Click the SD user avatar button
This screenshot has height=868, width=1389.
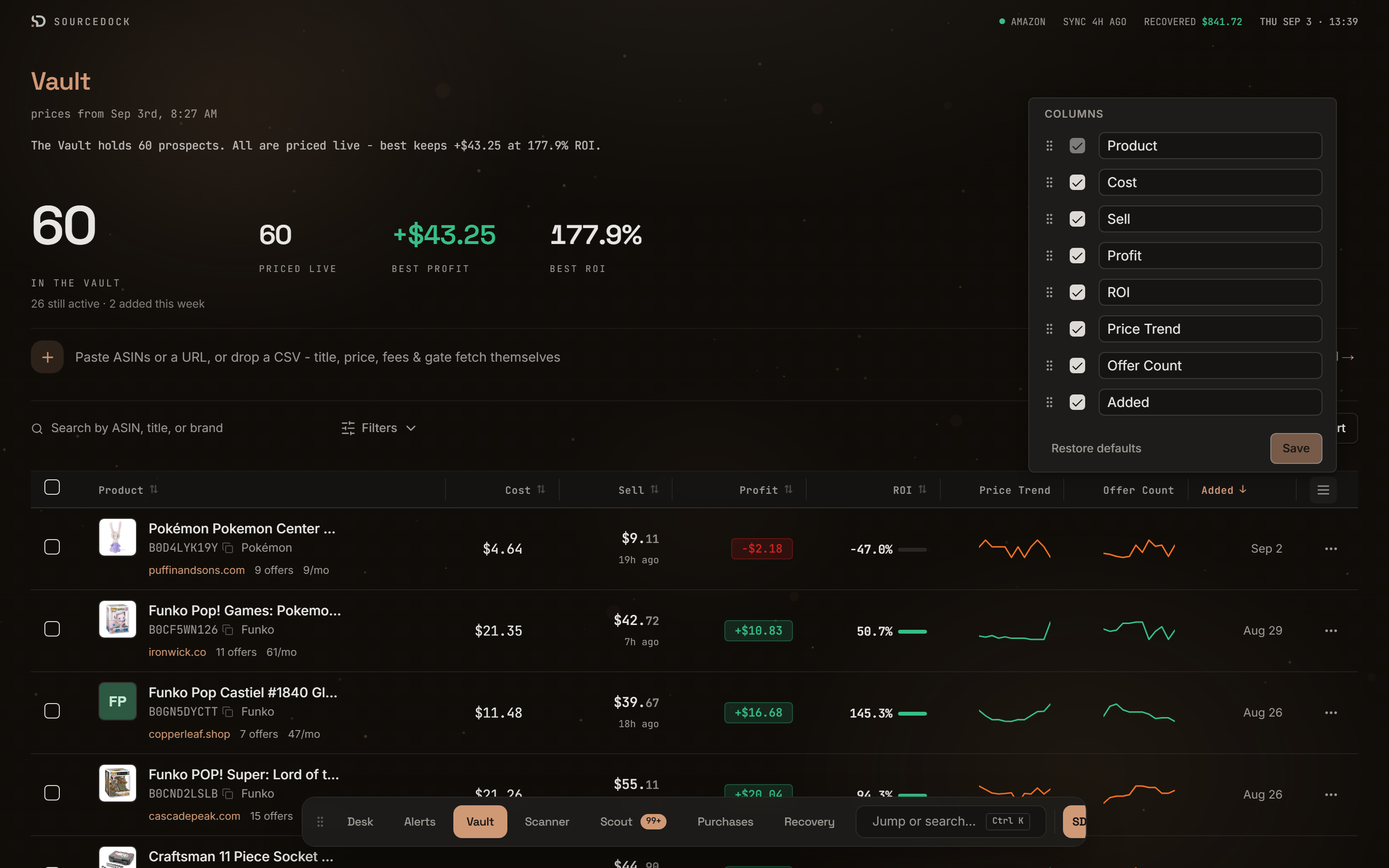pyautogui.click(x=1075, y=822)
